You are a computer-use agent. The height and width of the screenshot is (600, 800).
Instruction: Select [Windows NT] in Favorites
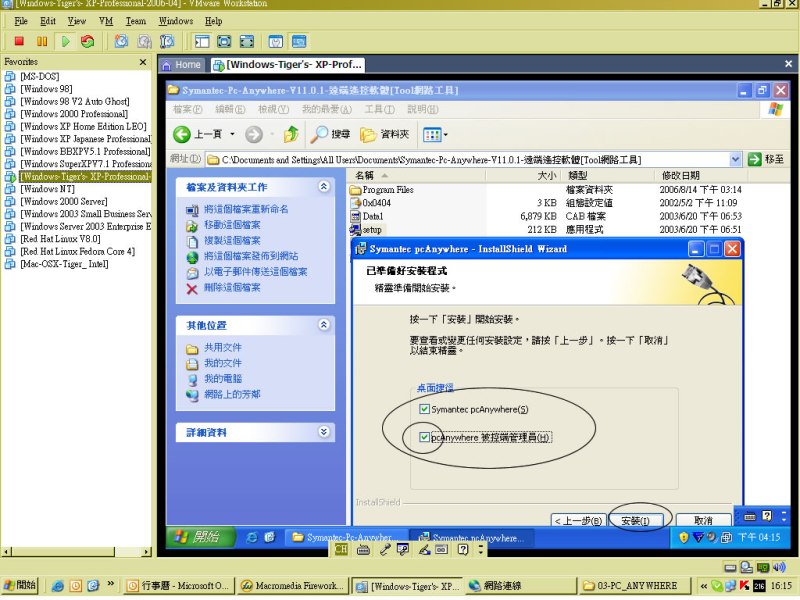click(x=47, y=189)
